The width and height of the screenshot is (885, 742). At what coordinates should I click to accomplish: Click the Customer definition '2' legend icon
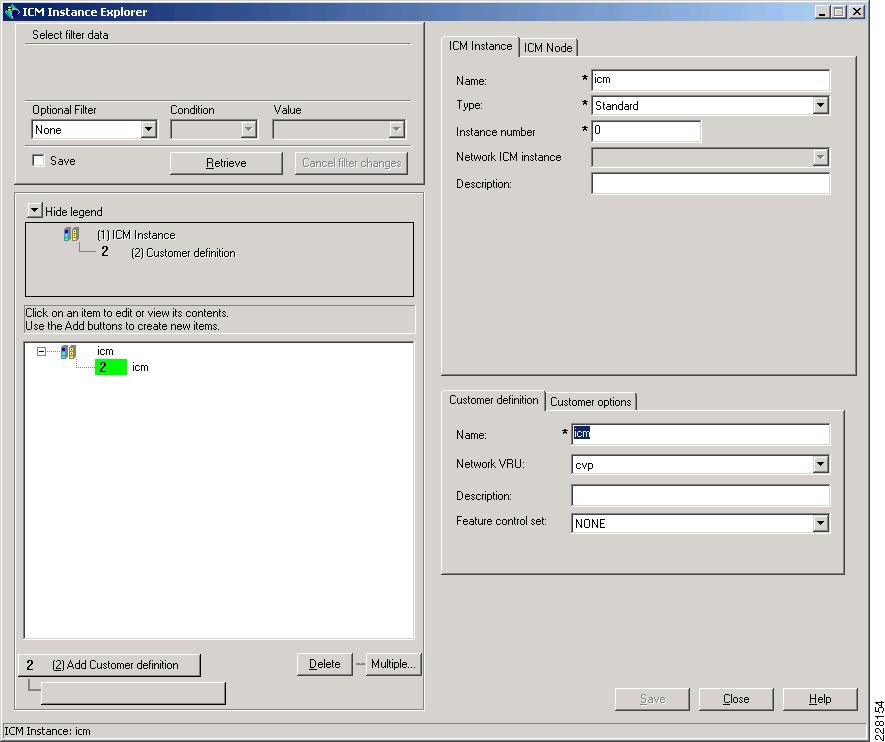(104, 252)
